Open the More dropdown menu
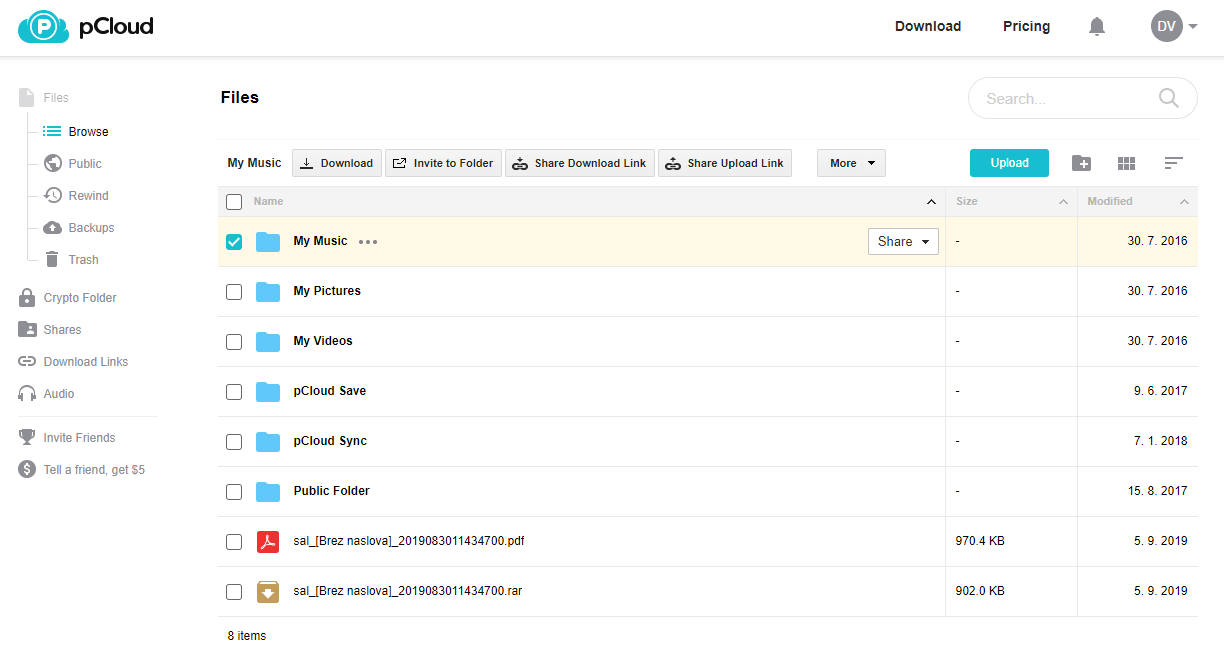The height and width of the screenshot is (651, 1224). (851, 163)
